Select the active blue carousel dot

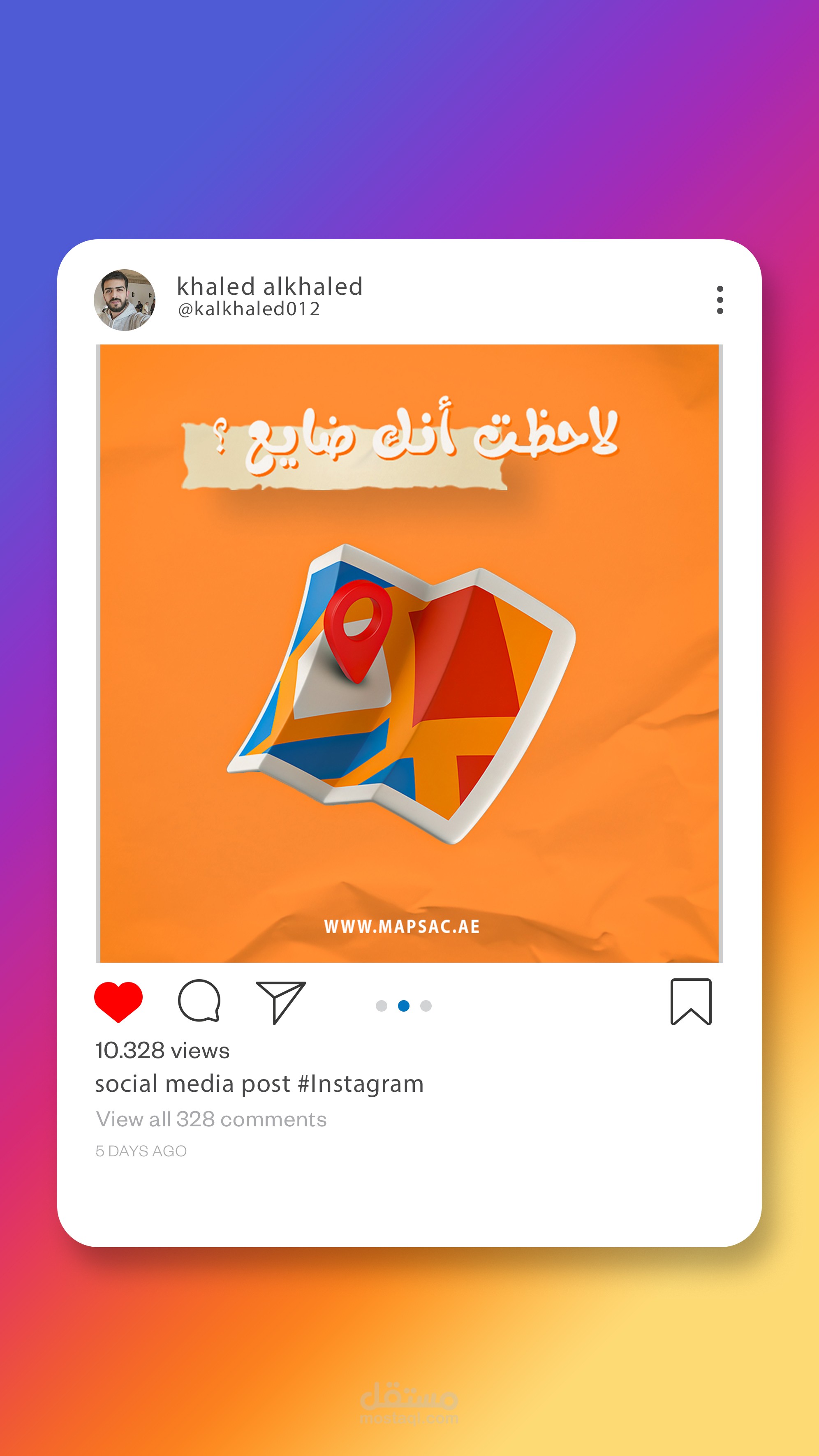tap(404, 1005)
